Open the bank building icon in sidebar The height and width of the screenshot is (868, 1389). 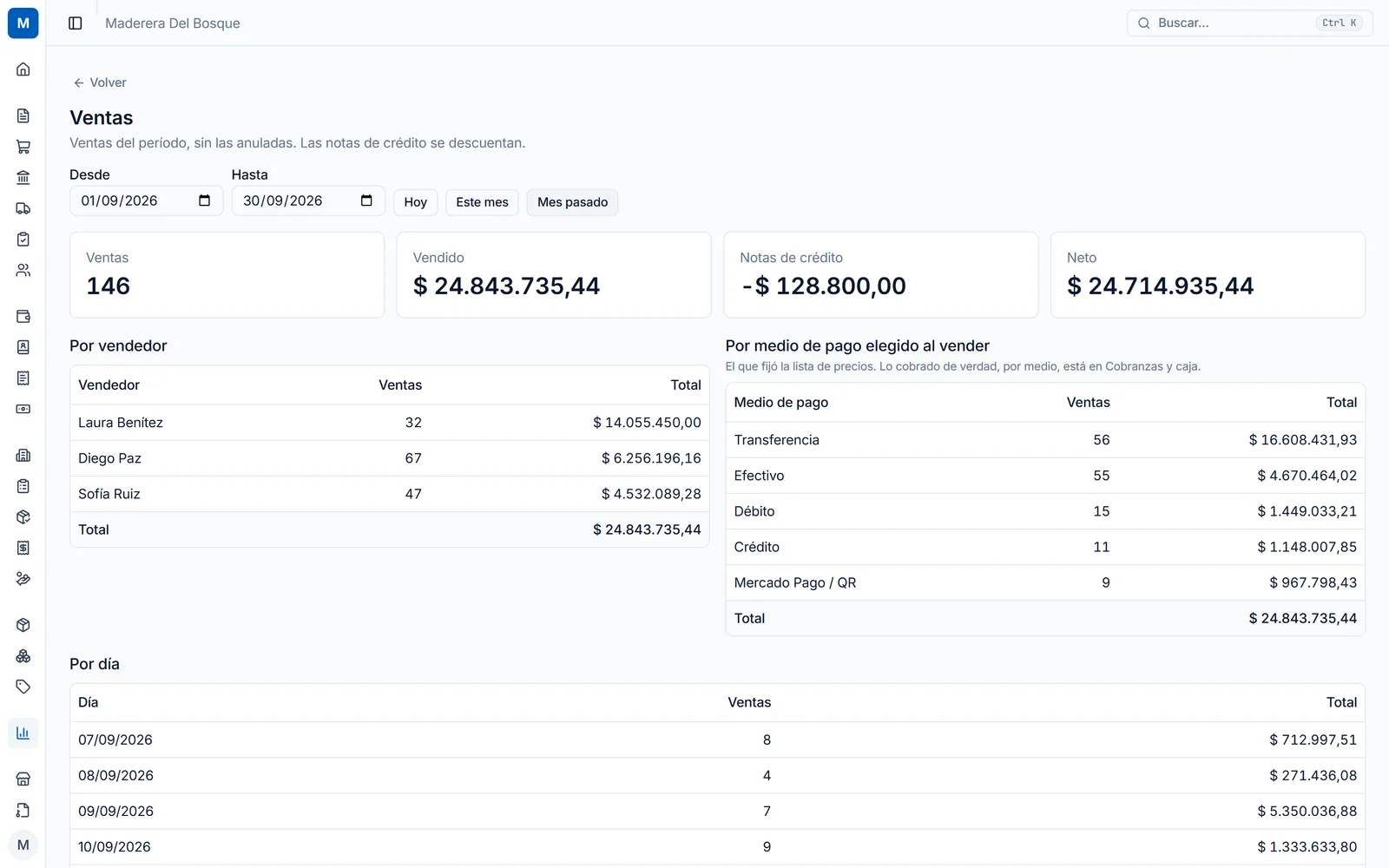click(x=23, y=178)
